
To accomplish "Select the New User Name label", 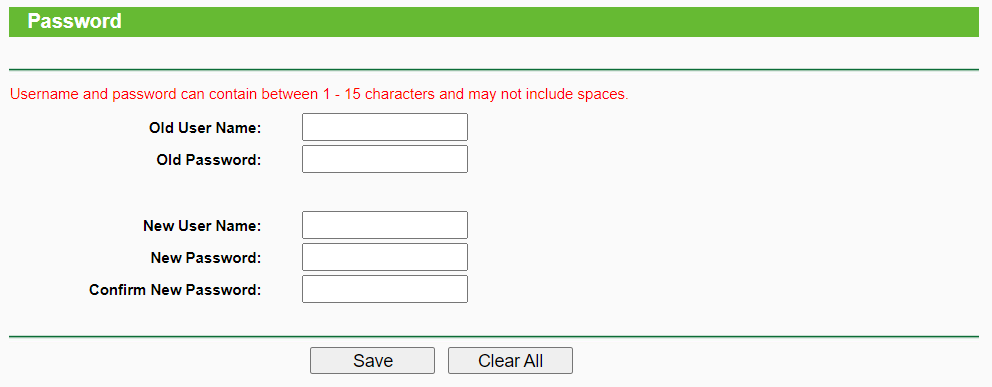I will coord(202,226).
